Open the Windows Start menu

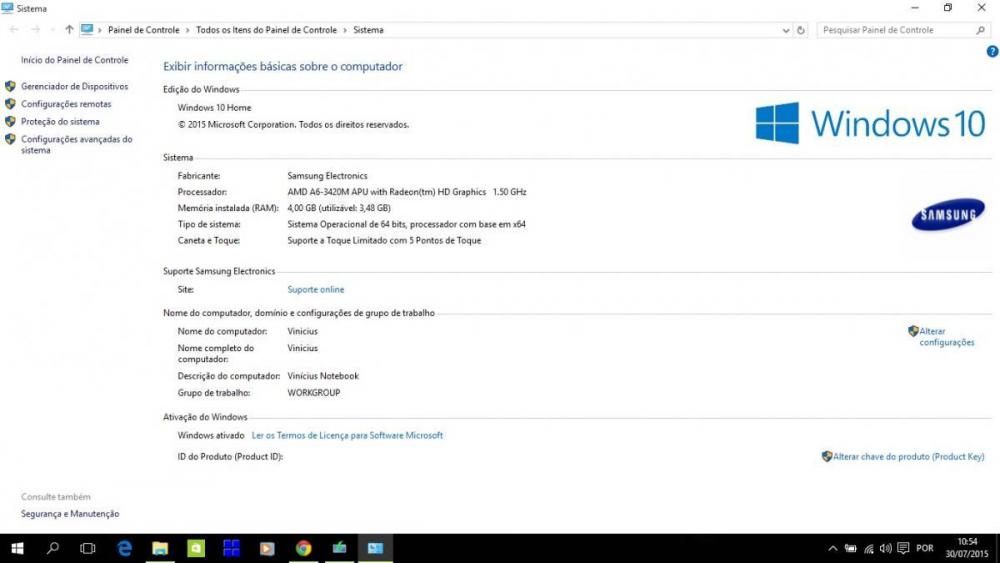17,548
